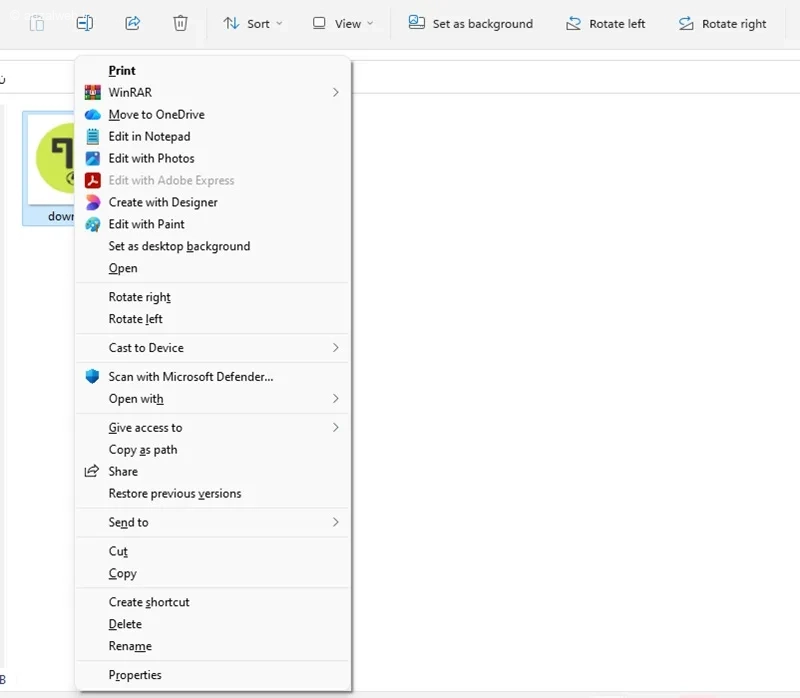This screenshot has width=800, height=698.
Task: Click the Share icon in the top toolbar
Action: (x=132, y=23)
